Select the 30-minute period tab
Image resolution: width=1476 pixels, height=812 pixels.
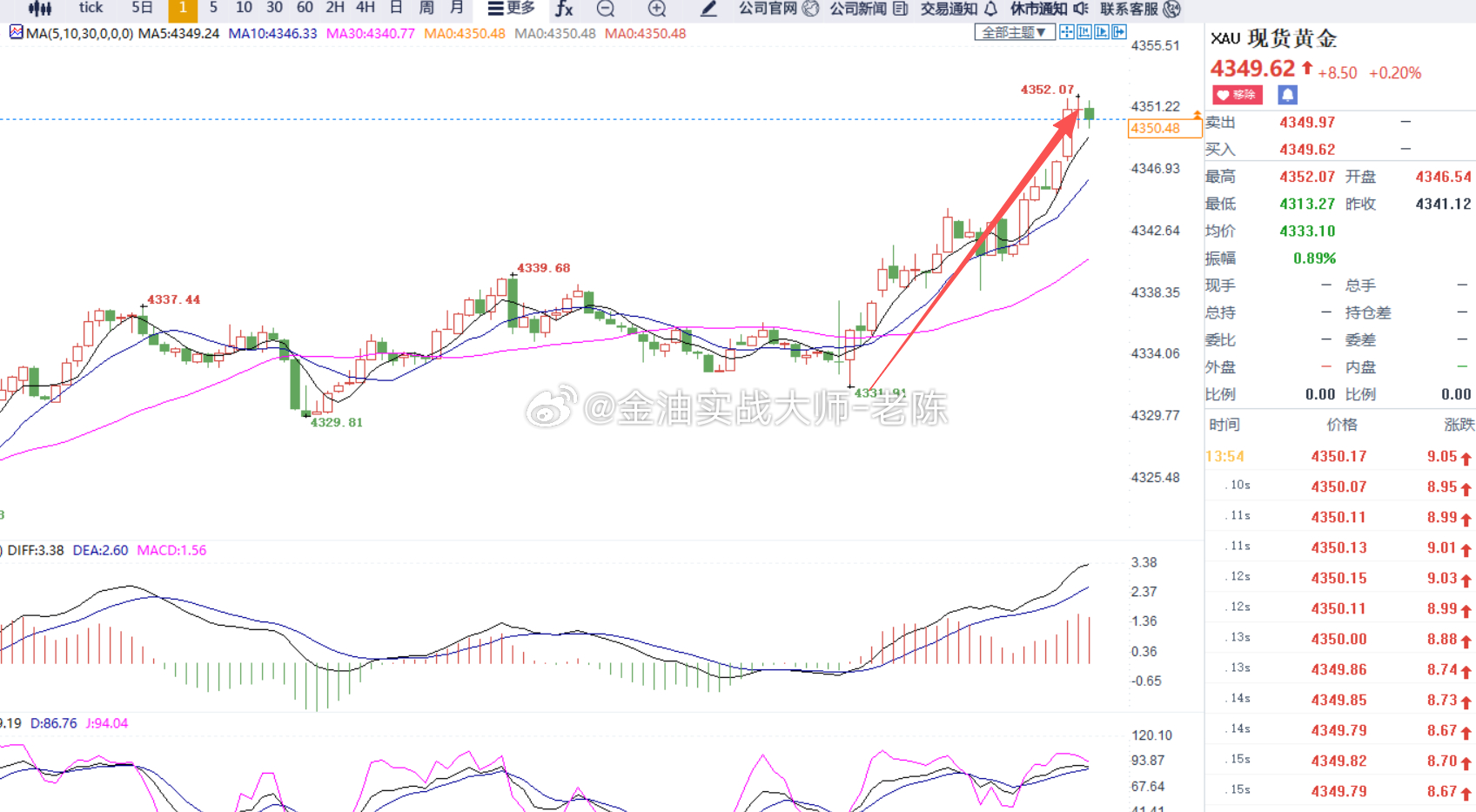pos(274,8)
